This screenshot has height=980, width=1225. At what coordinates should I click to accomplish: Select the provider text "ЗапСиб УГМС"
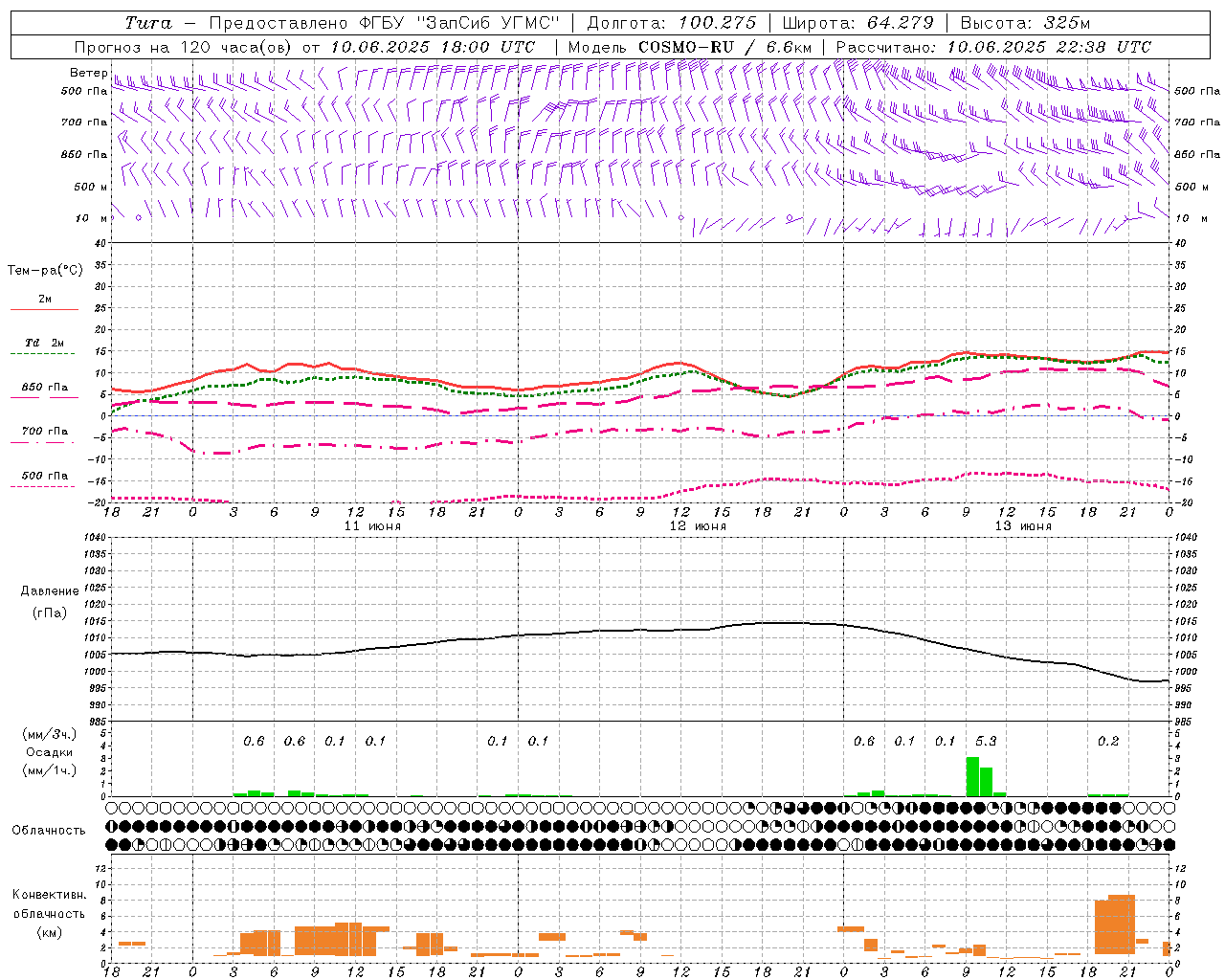(x=488, y=23)
